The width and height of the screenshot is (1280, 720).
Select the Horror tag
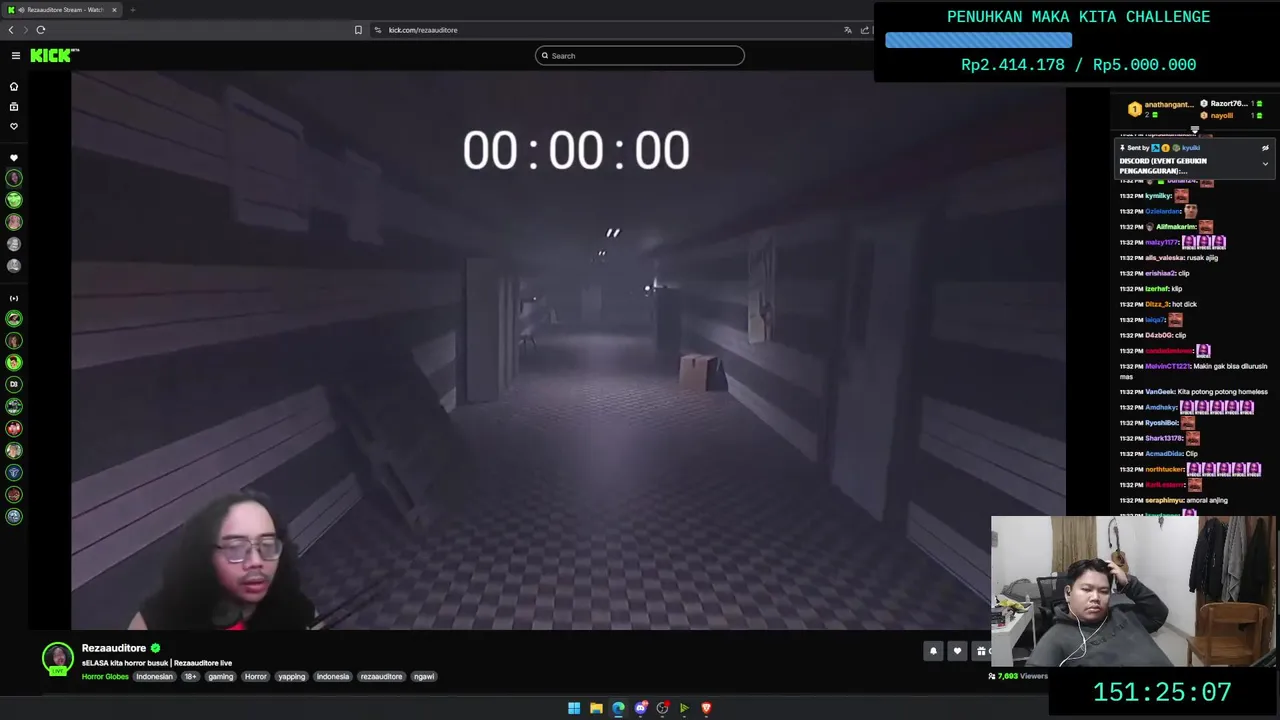pos(256,677)
